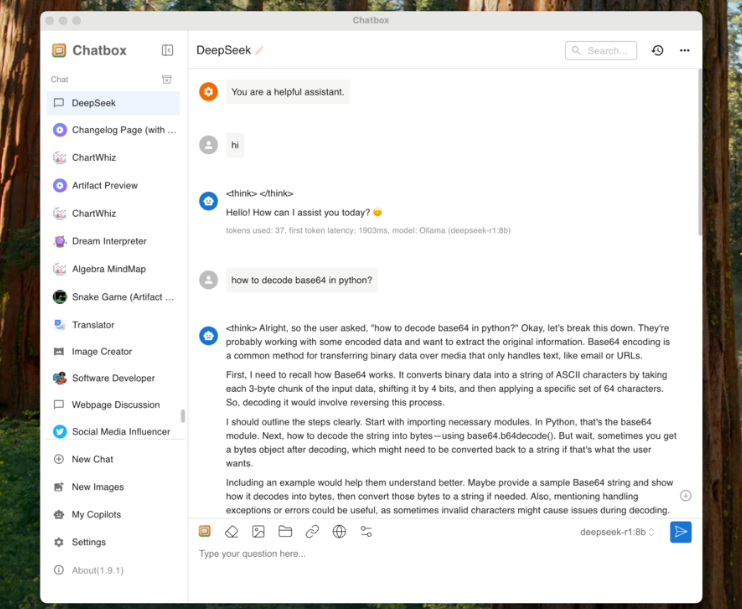Click the Chatbox logo icon in the sidebar
Viewport: 742px width, 609px height.
click(x=59, y=50)
